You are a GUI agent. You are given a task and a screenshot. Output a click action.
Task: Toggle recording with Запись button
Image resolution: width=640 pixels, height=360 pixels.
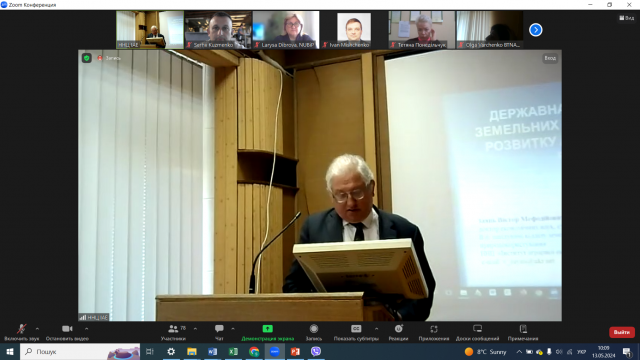[x=313, y=332]
